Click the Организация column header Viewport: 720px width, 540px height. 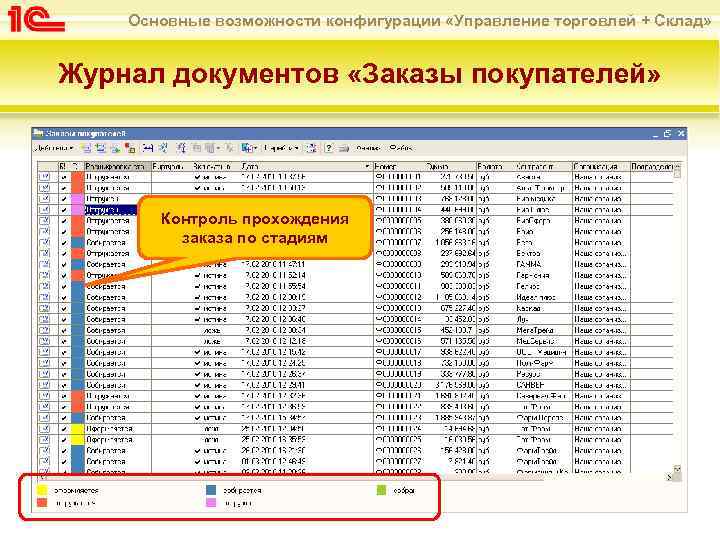(601, 166)
